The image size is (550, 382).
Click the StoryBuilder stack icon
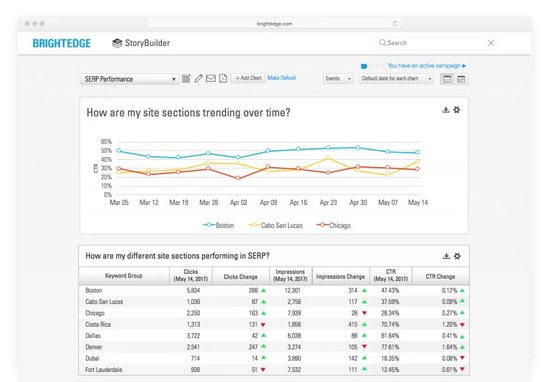click(x=117, y=43)
